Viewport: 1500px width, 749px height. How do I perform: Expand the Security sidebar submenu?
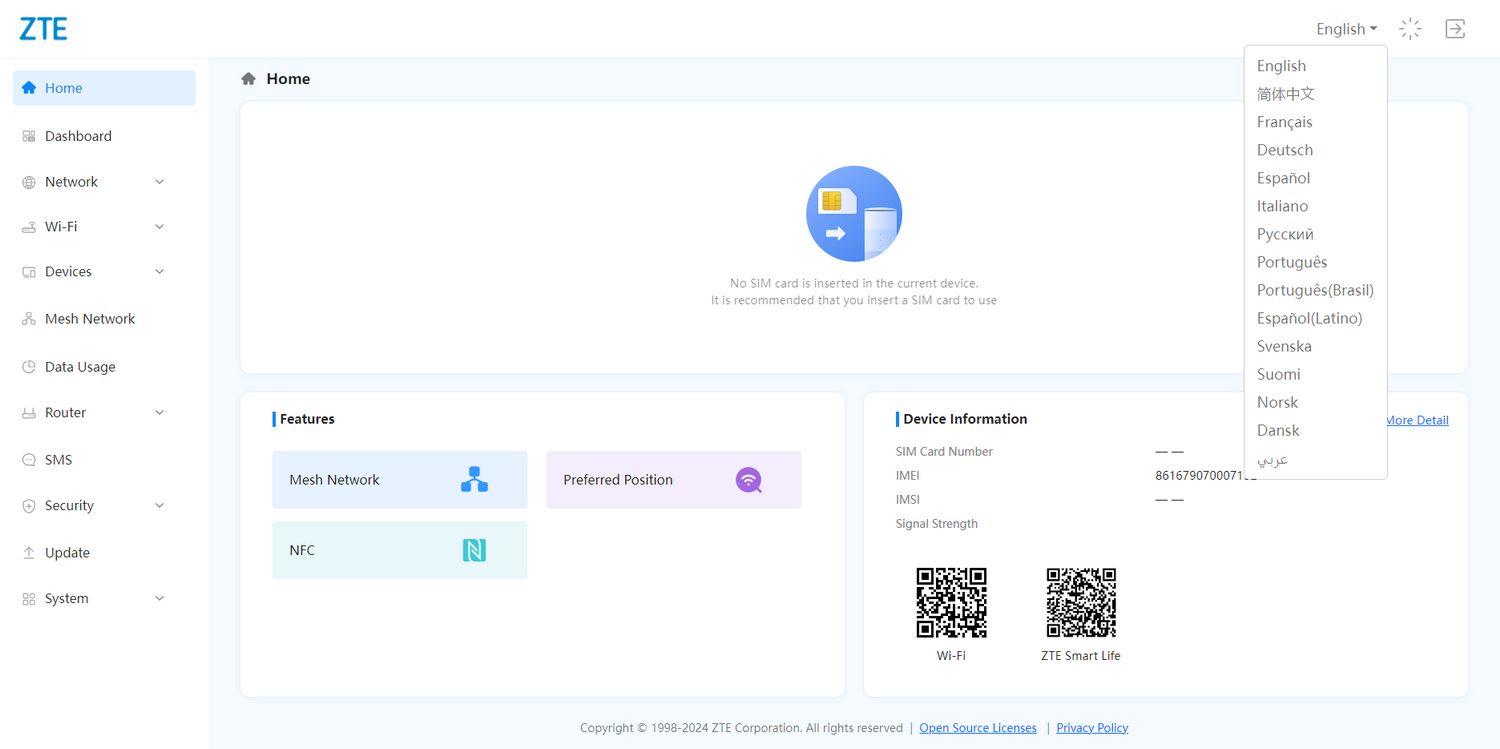[x=159, y=506]
